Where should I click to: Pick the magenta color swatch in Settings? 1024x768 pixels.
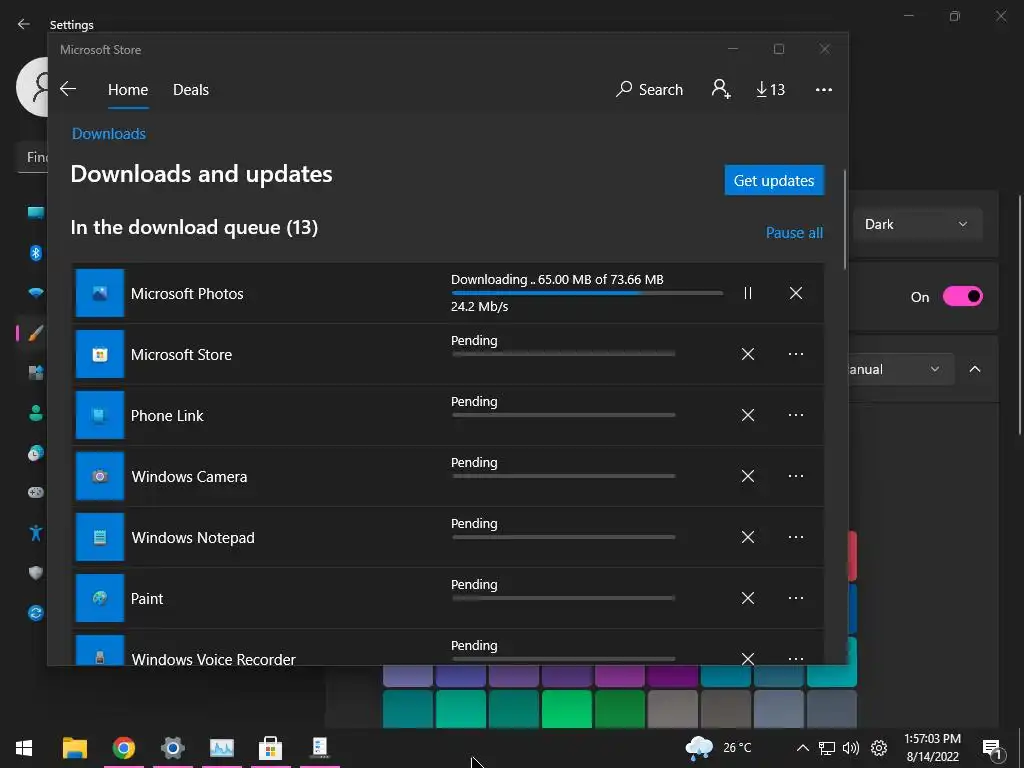coord(619,677)
